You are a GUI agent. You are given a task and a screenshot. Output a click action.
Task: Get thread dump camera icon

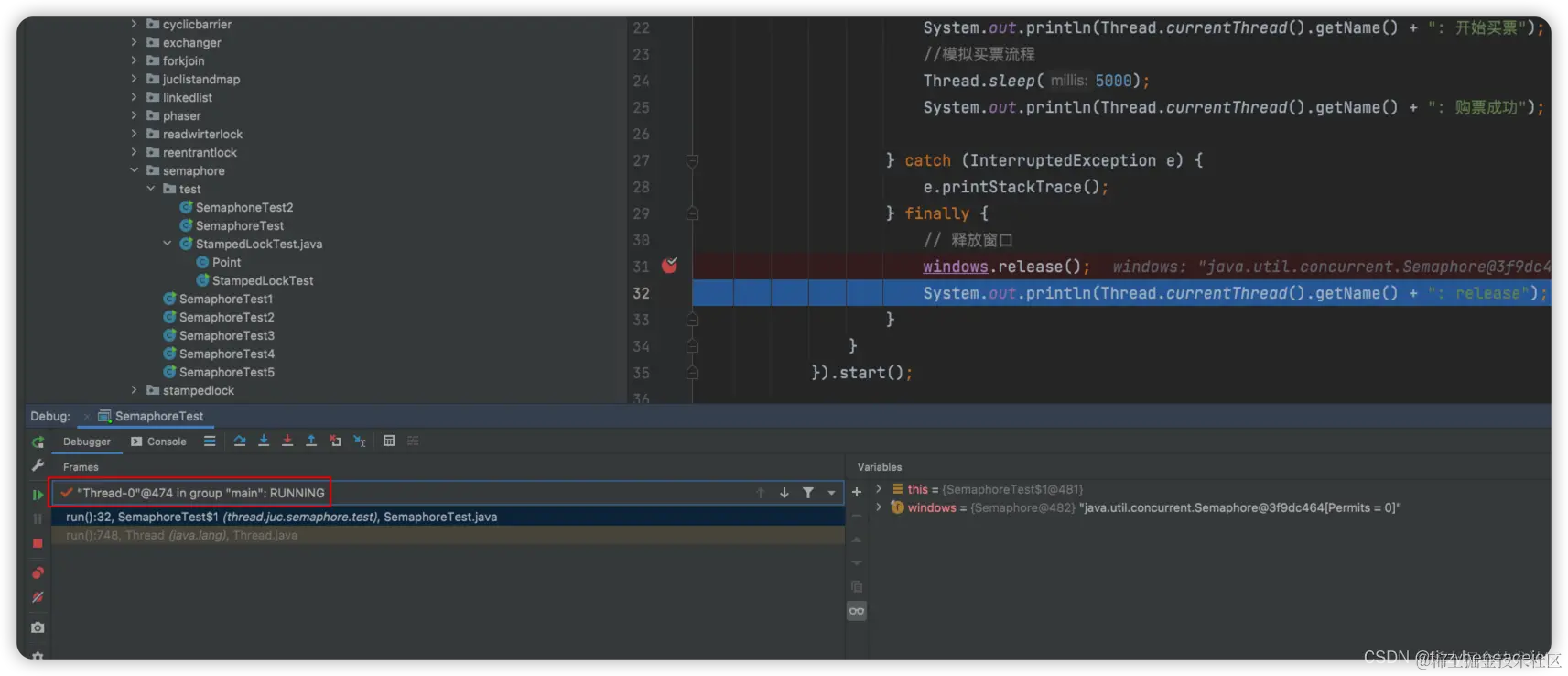(38, 627)
